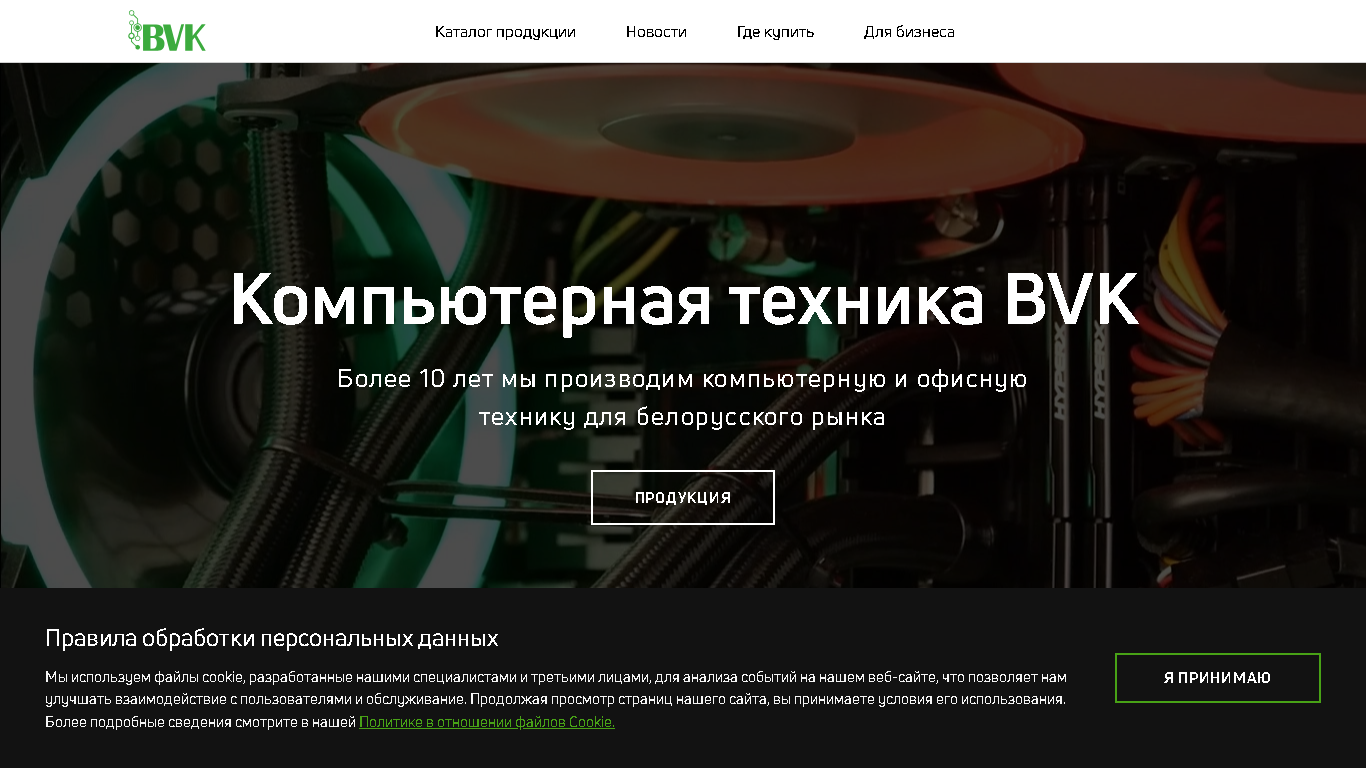
Task: Click the heading Компьютерная техника BVK
Action: click(x=684, y=299)
